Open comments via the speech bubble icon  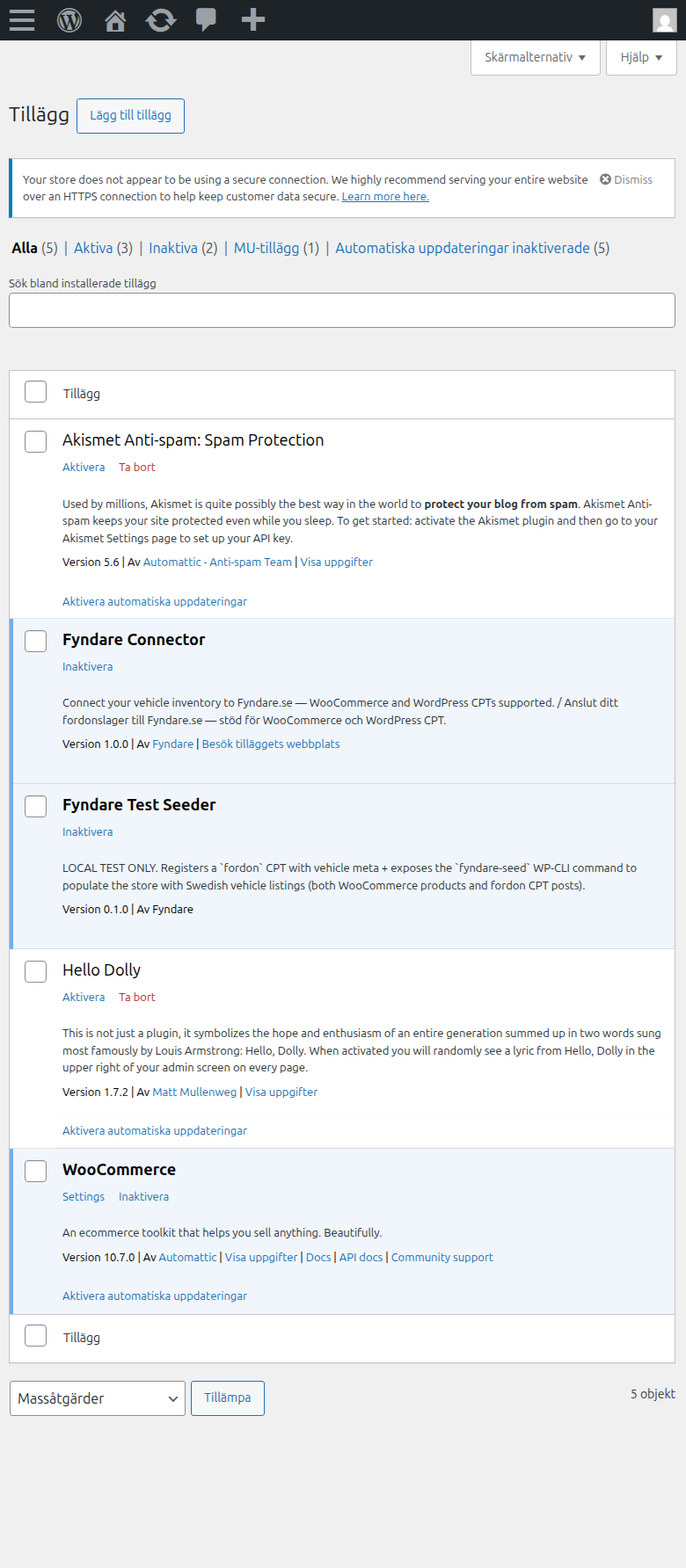click(x=205, y=19)
